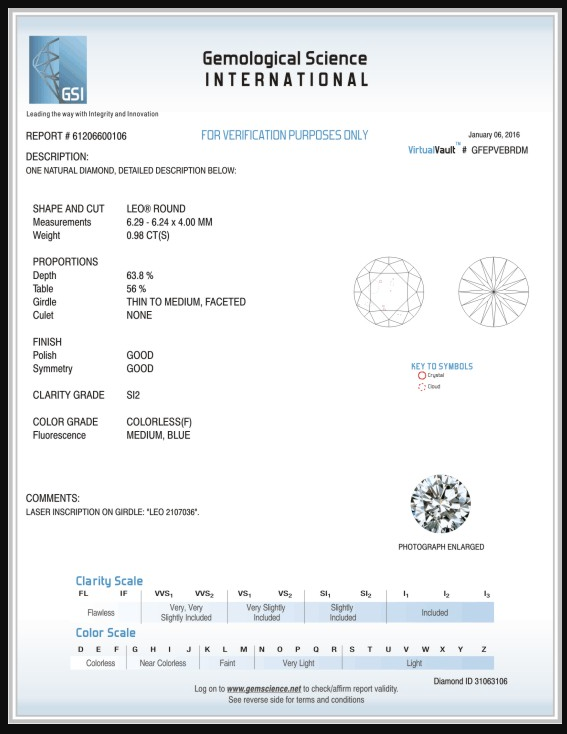Screen dimensions: 567x734
Task: Click girdle value 'THIN TO MEDIUM, FACETED'
Action: pyautogui.click(x=186, y=302)
